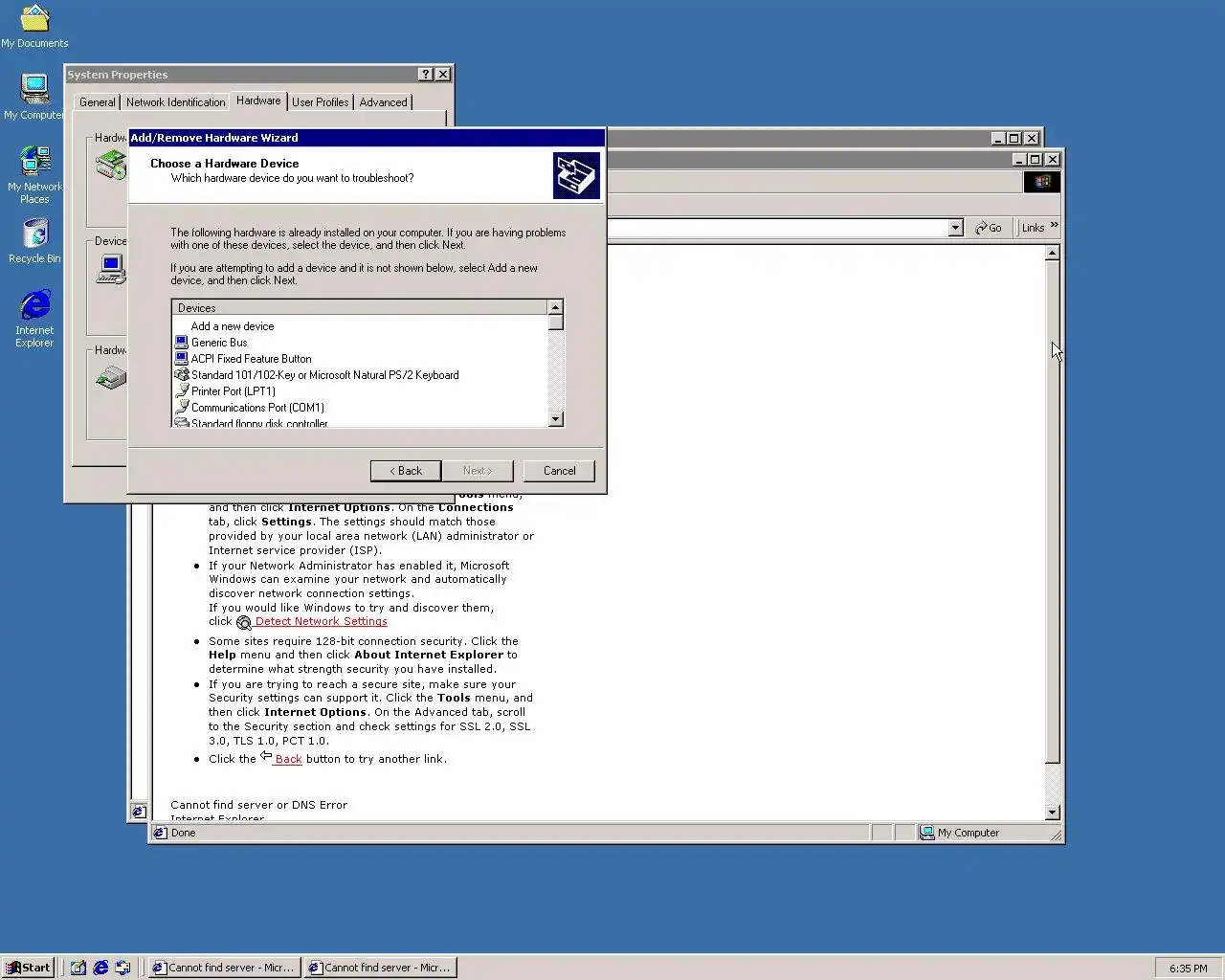The width and height of the screenshot is (1225, 980).
Task: Expand the Links toolbar chevron
Action: [x=1054, y=226]
